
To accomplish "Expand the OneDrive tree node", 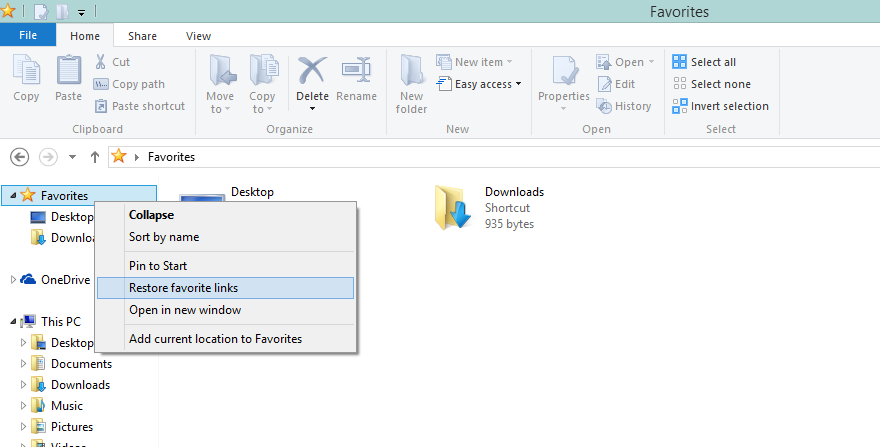I will coord(13,280).
